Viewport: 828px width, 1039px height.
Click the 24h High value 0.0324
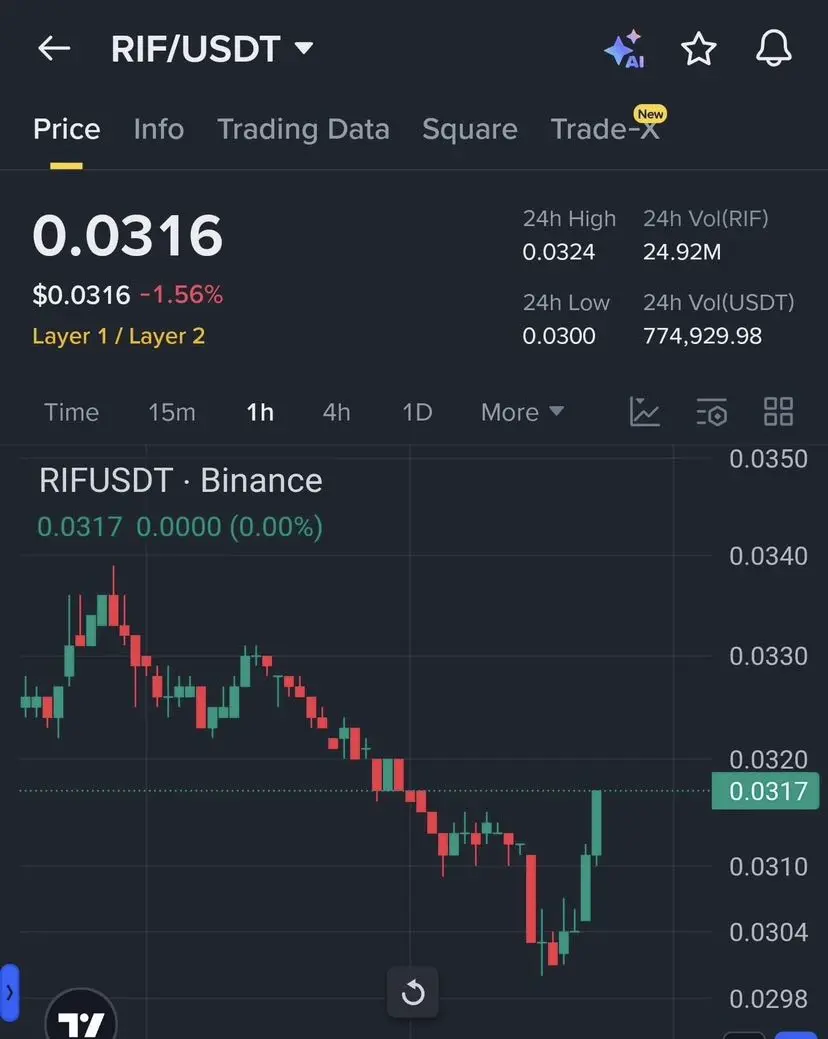point(558,252)
